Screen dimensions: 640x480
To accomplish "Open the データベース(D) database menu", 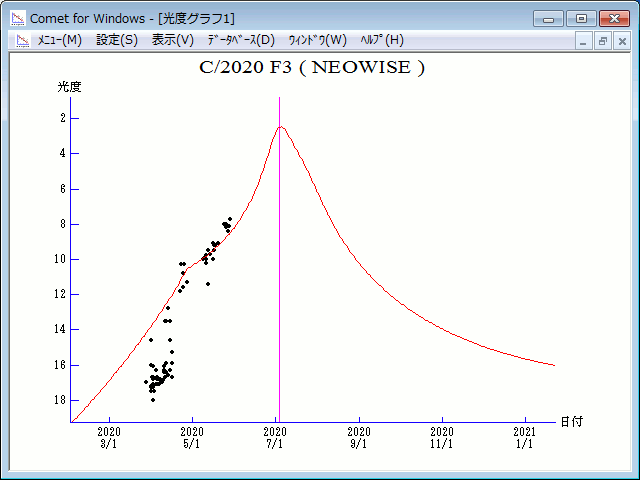I will pos(240,40).
